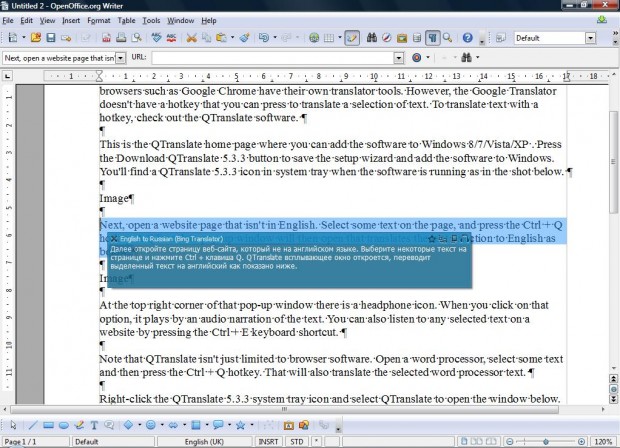This screenshot has width=620, height=448.
Task: Toggle INSRT insert mode in the status bar
Action: pyautogui.click(x=268, y=442)
